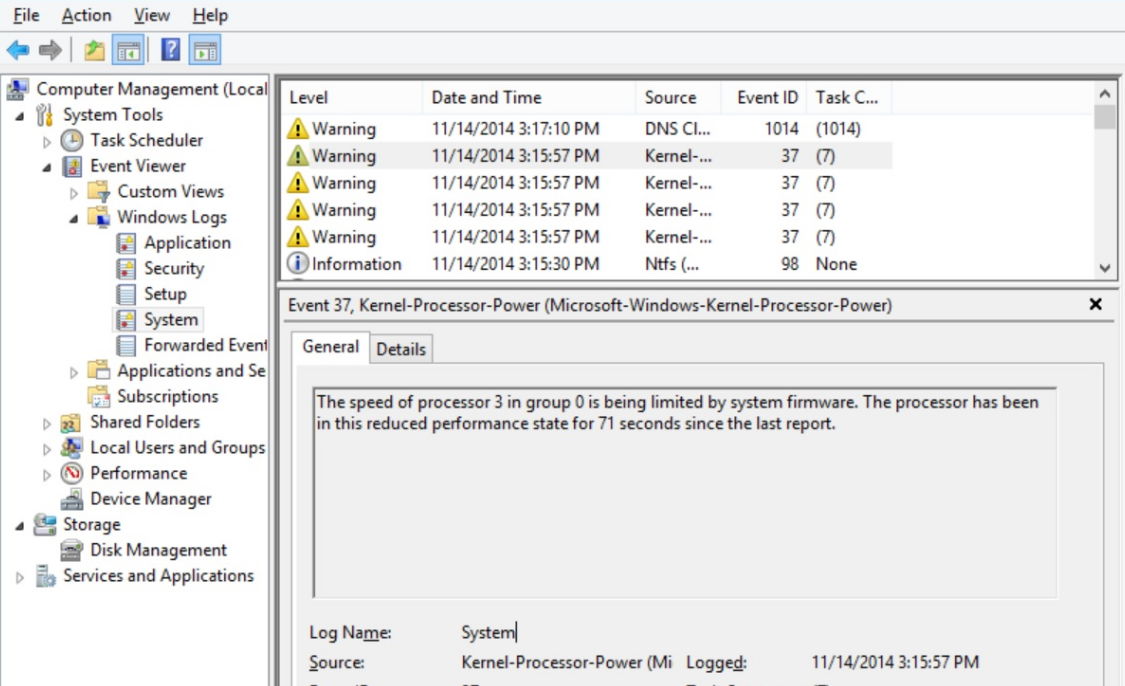Image resolution: width=1125 pixels, height=686 pixels.
Task: Expand the Services and Applications node
Action: (19, 577)
